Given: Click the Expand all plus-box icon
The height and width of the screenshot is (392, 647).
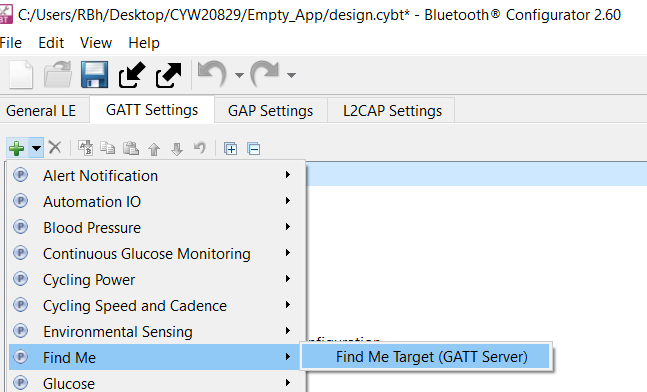Looking at the screenshot, I should 230,148.
